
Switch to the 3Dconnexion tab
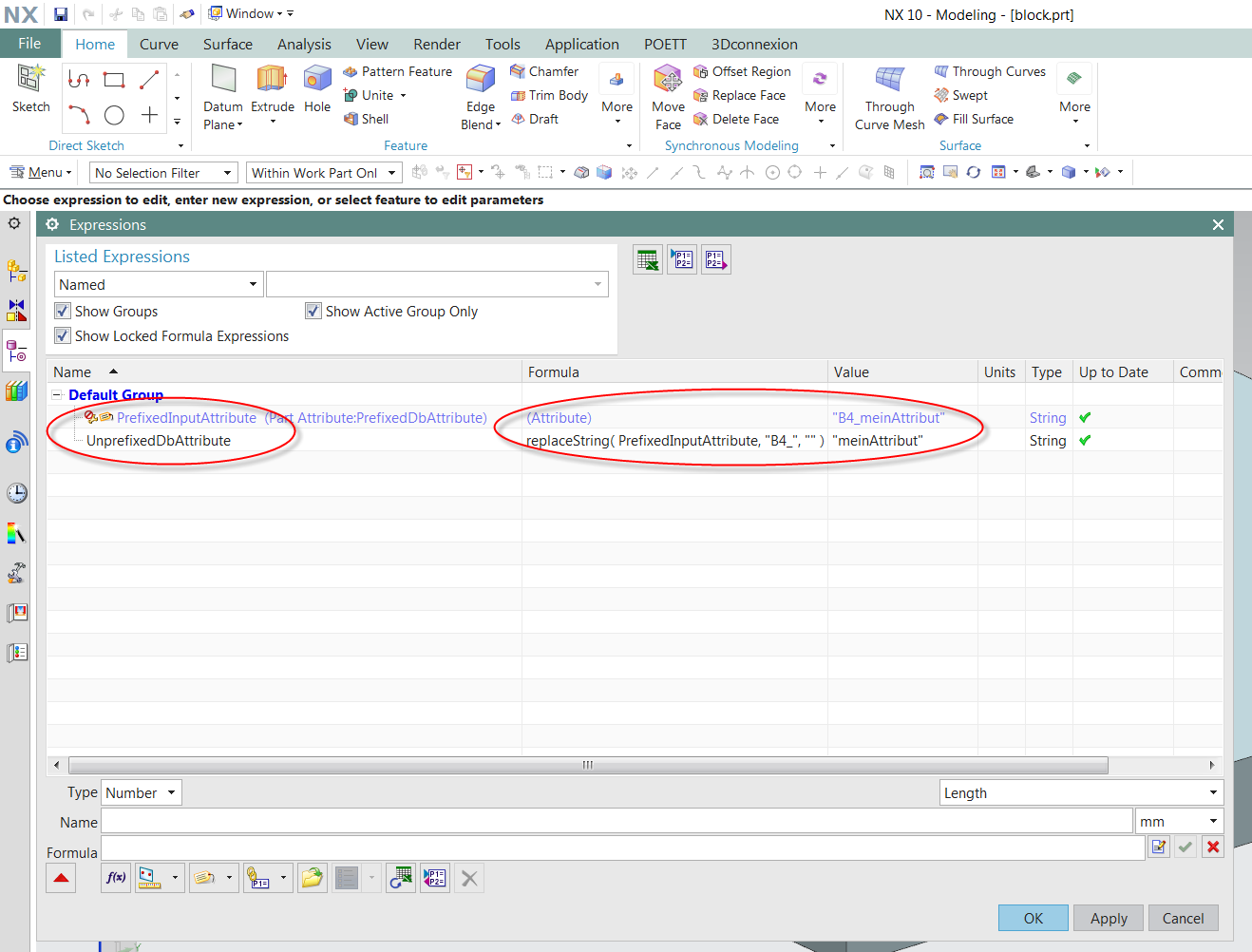pos(754,44)
